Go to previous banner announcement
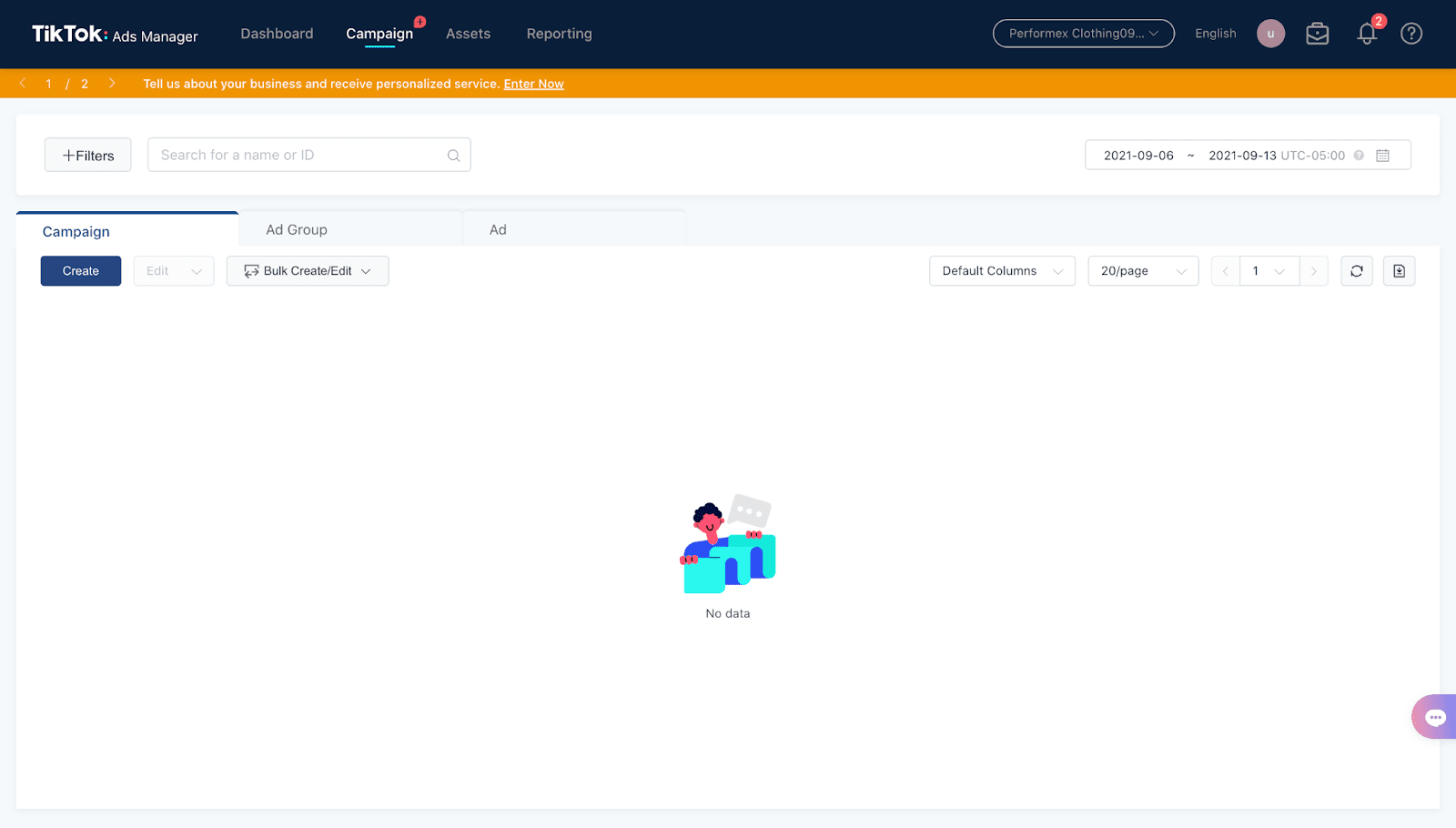 point(23,83)
